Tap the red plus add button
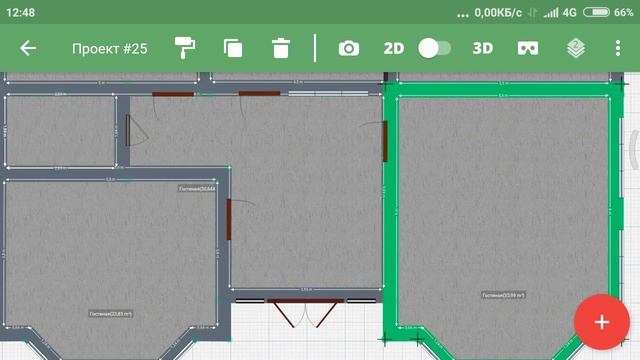The width and height of the screenshot is (640, 360). tap(602, 322)
